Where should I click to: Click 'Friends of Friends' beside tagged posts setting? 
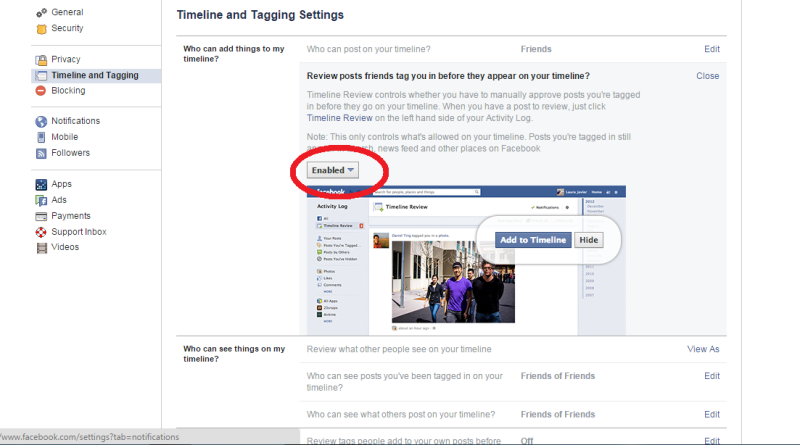(x=558, y=376)
